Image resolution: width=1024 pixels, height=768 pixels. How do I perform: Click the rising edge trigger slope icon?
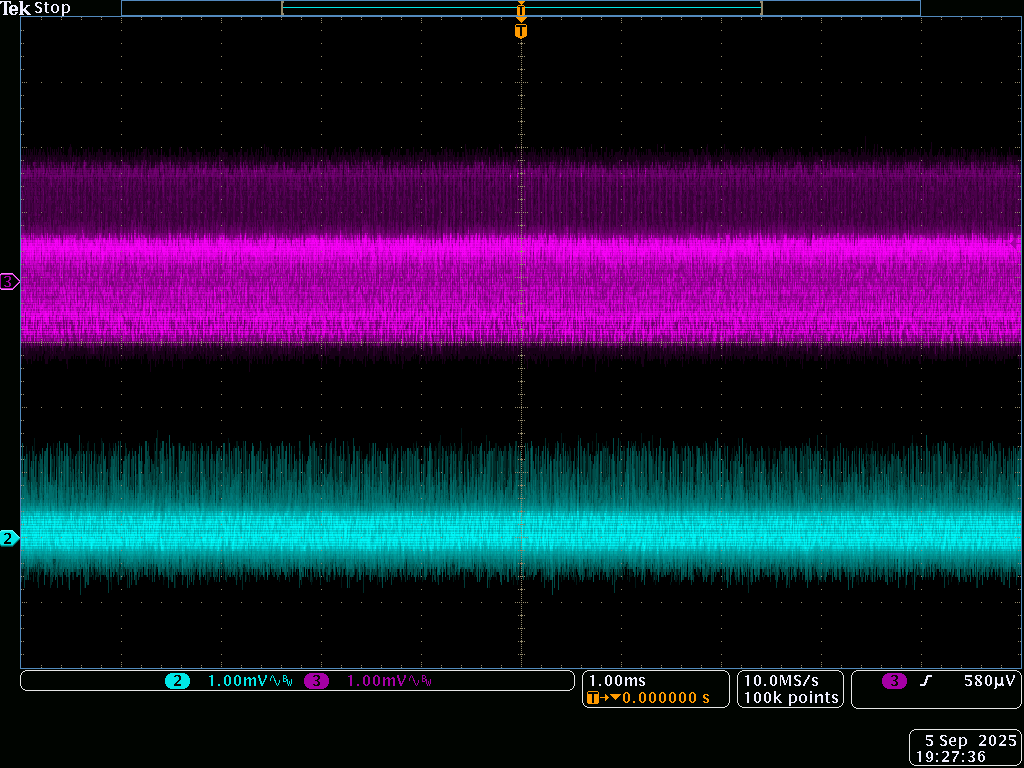click(925, 681)
